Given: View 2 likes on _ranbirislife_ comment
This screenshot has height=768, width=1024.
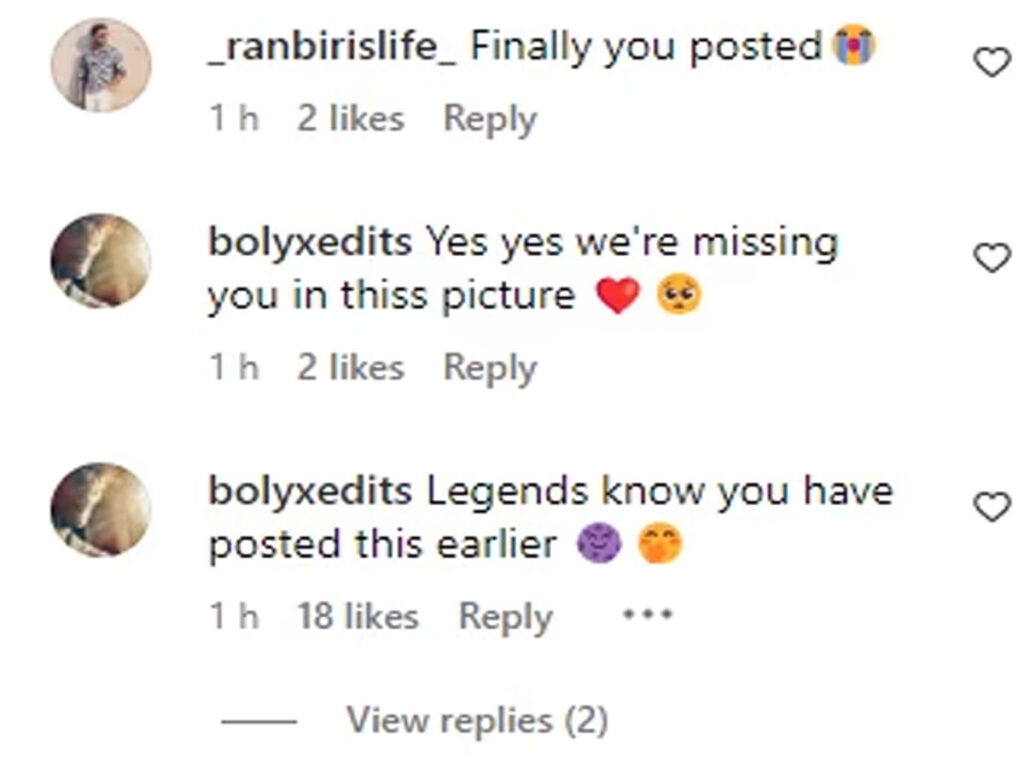Looking at the screenshot, I should click(351, 119).
